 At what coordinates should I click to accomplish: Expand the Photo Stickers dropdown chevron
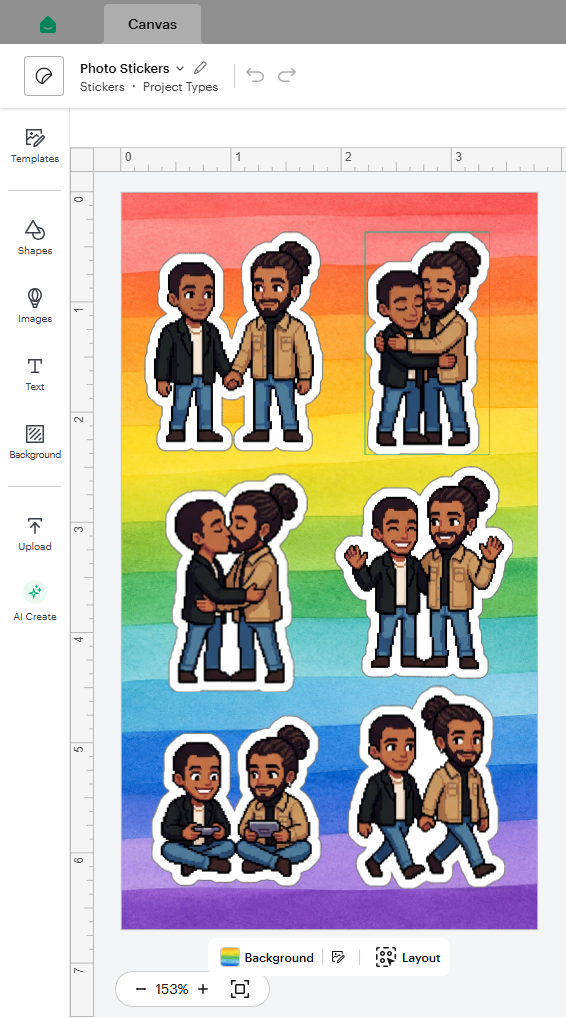(x=180, y=68)
